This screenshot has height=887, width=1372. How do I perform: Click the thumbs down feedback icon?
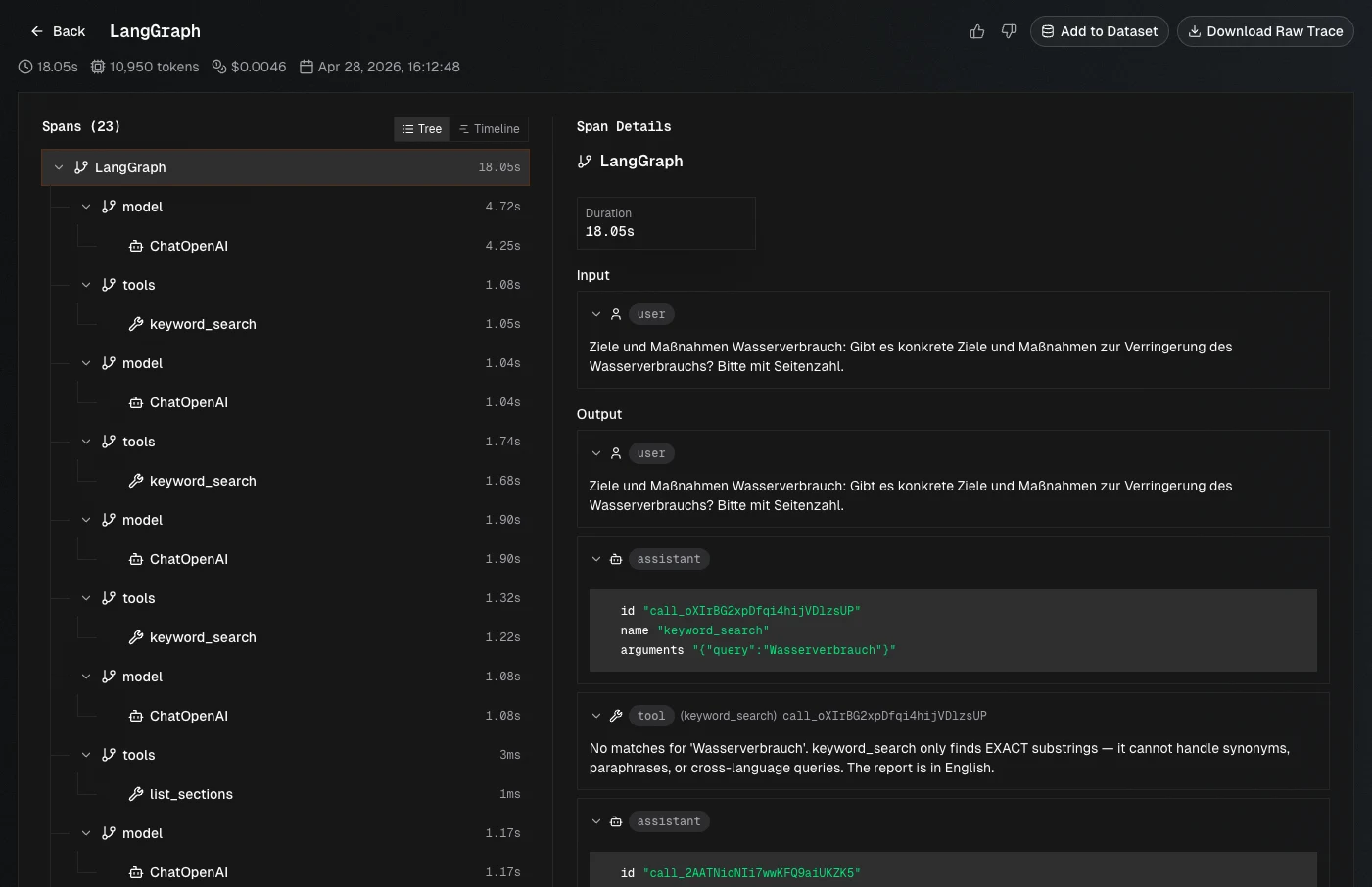pyautogui.click(x=1009, y=31)
